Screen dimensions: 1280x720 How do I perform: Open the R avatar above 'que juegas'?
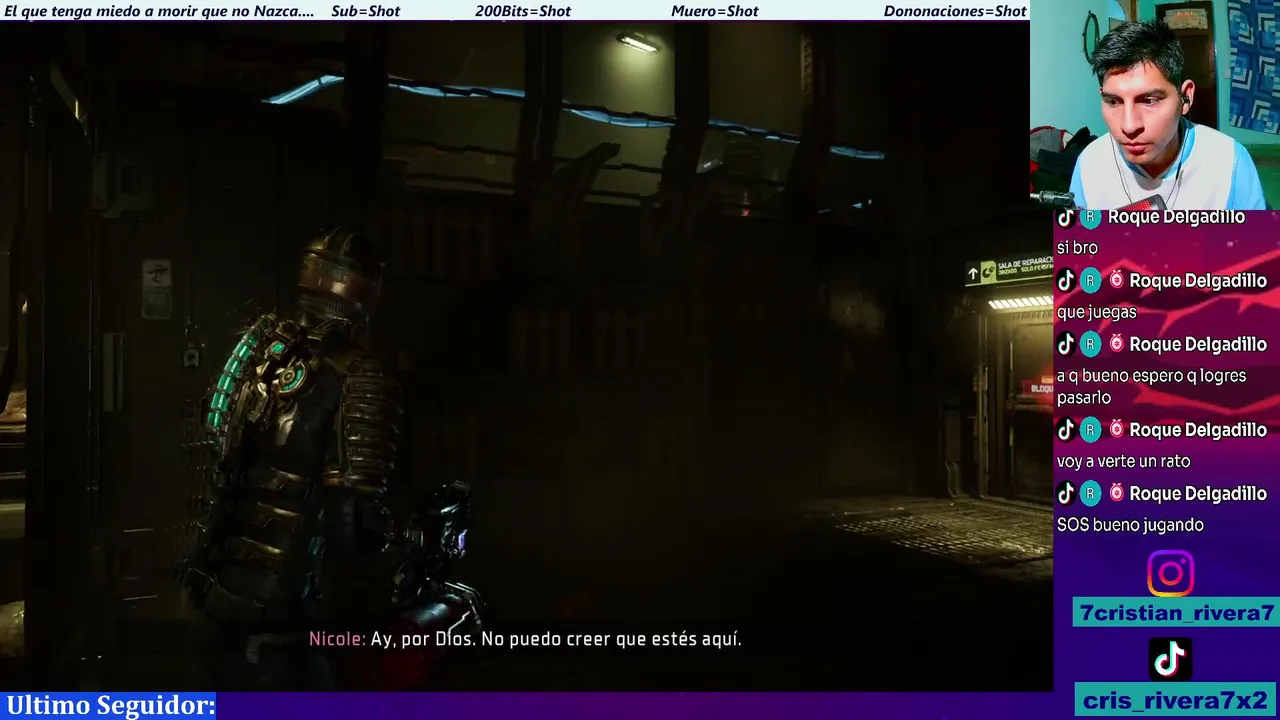pyautogui.click(x=1090, y=280)
